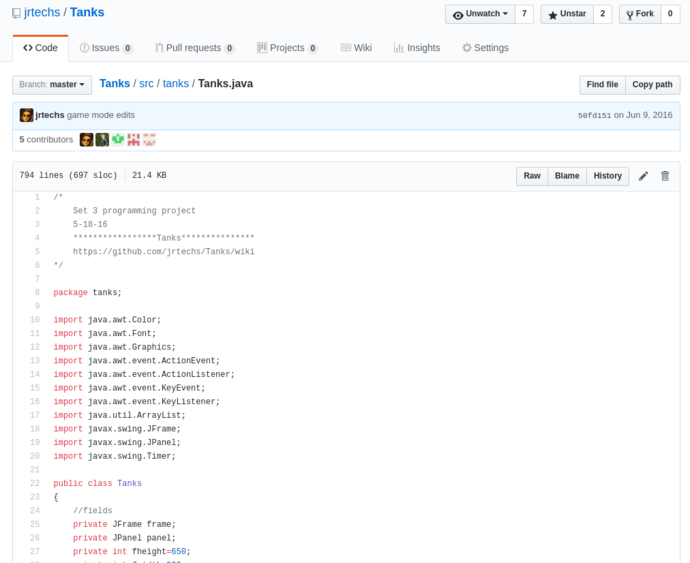
Task: Fork the Tanks repository
Action: click(x=639, y=14)
